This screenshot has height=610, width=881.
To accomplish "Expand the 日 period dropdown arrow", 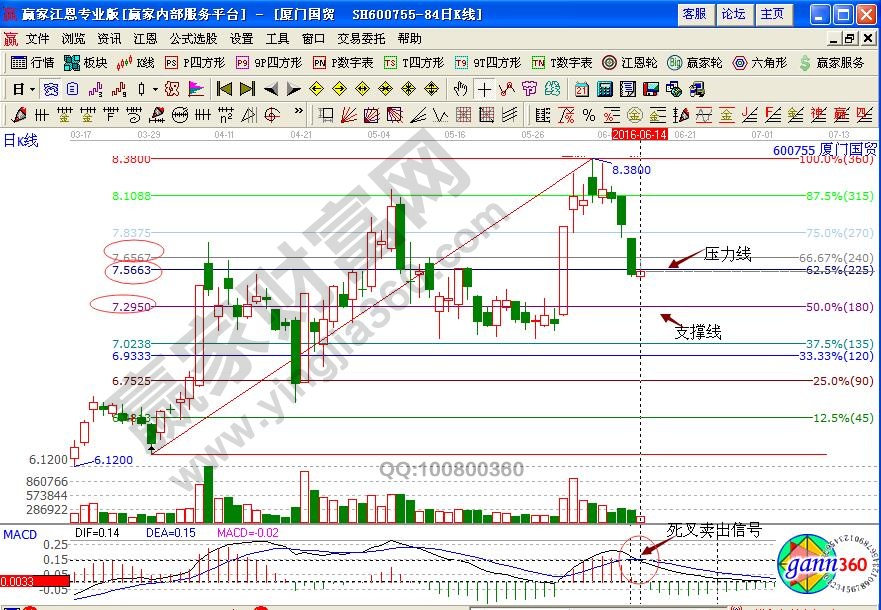I will click(x=32, y=88).
